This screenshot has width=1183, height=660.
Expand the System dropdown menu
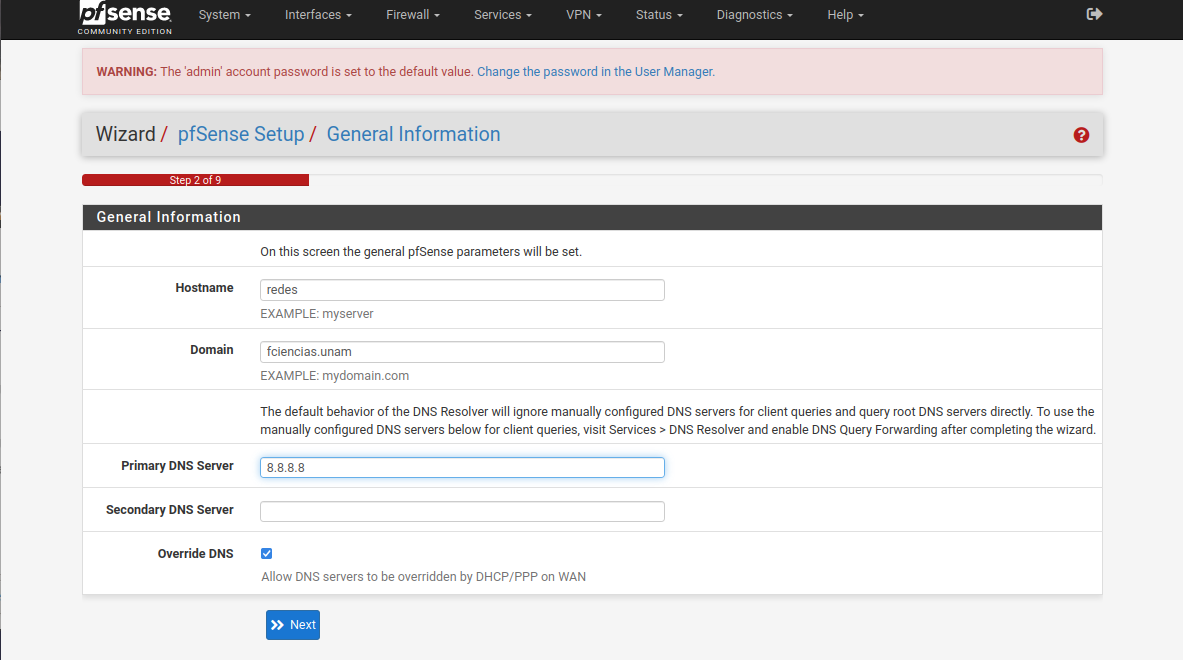(x=224, y=15)
